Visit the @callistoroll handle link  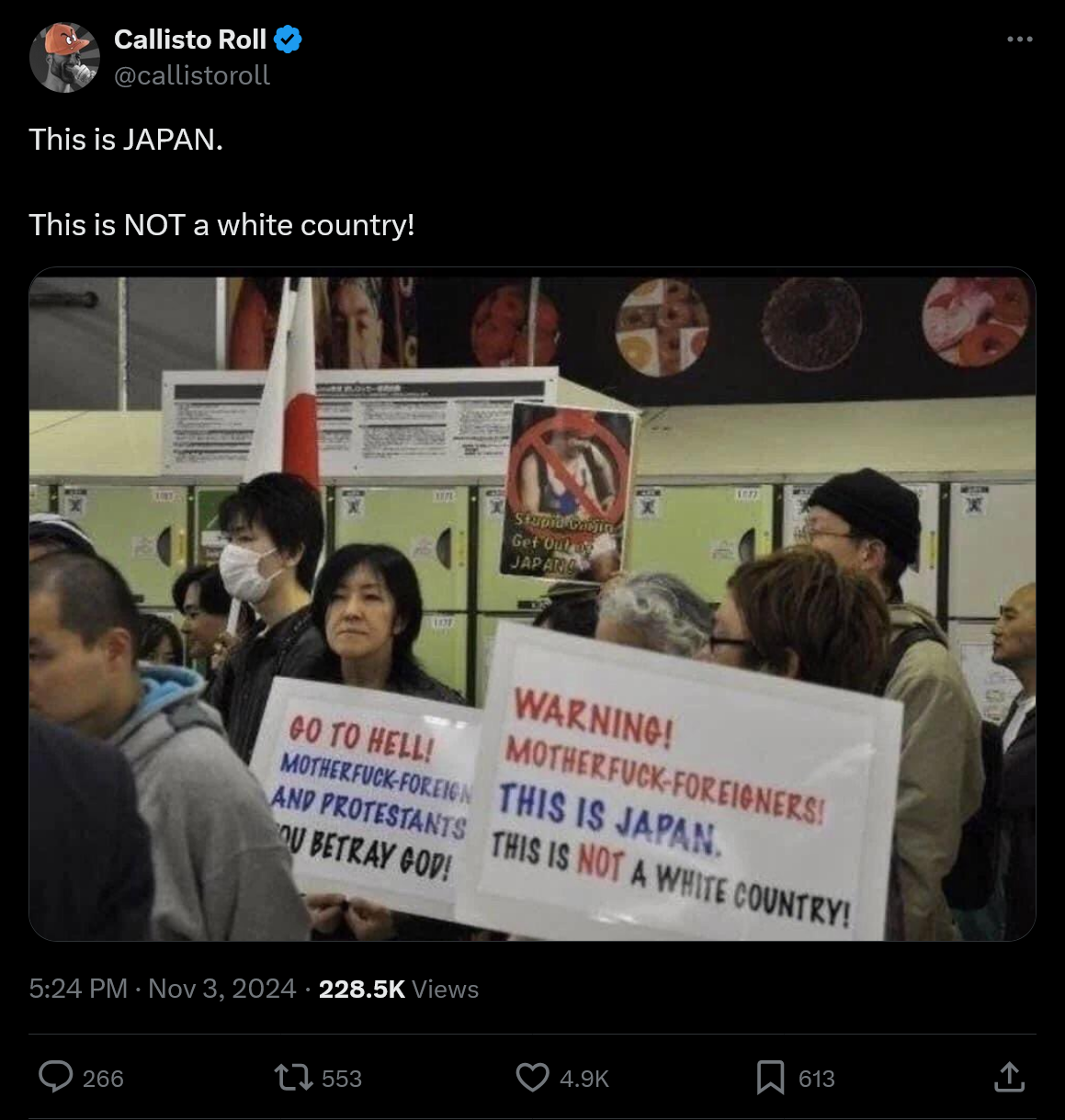pyautogui.click(x=192, y=75)
